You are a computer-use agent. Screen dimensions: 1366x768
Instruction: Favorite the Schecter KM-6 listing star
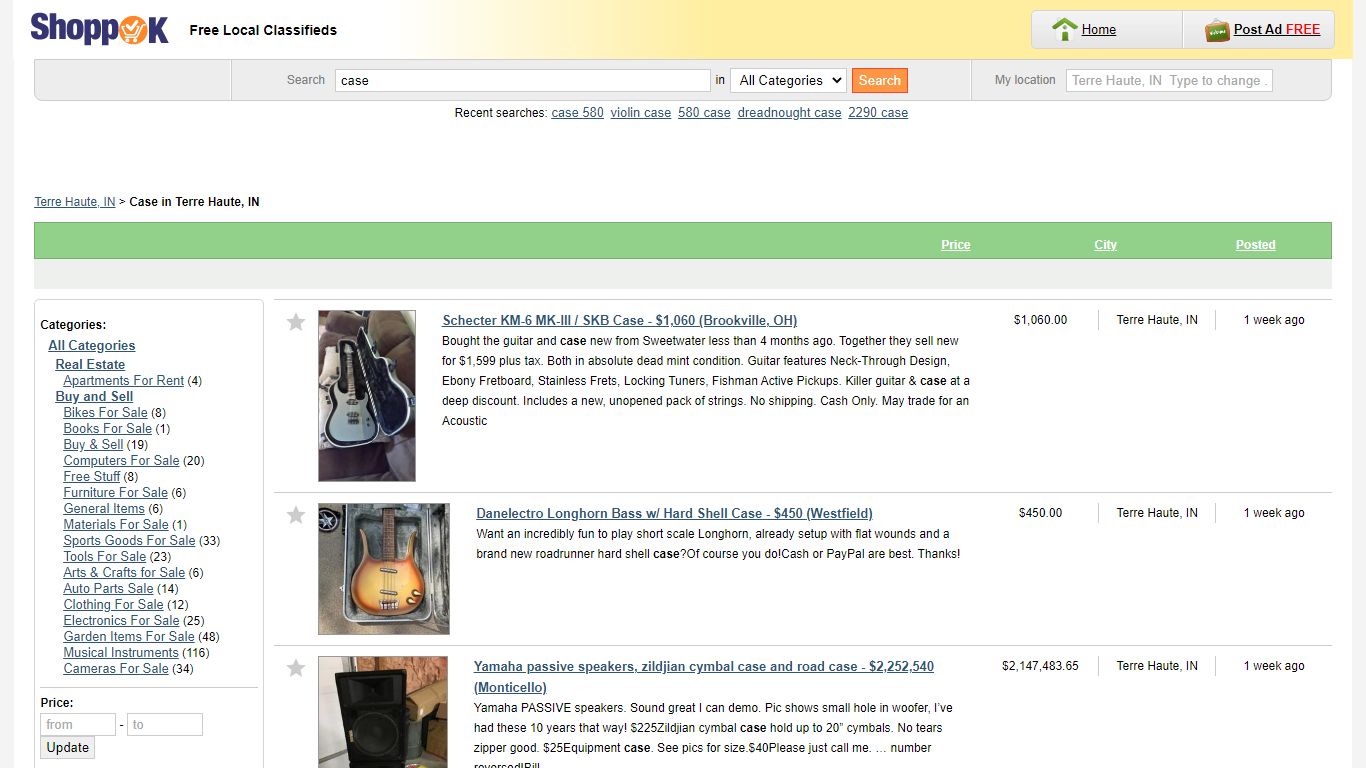[x=295, y=322]
